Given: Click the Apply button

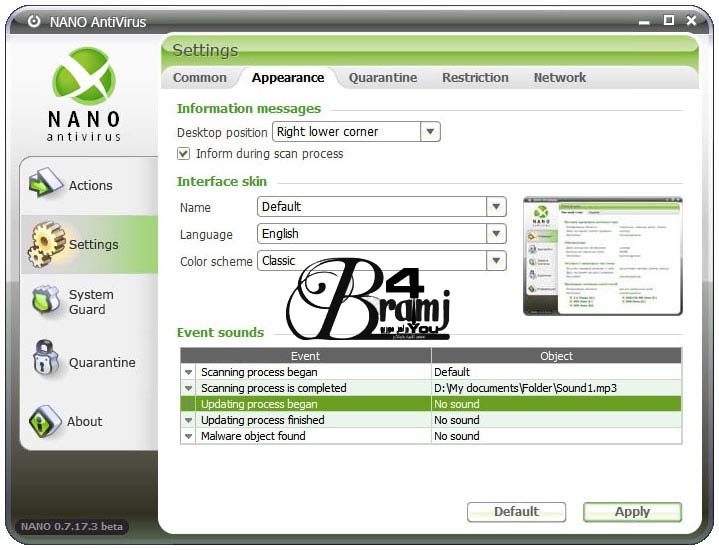Looking at the screenshot, I should (x=632, y=511).
